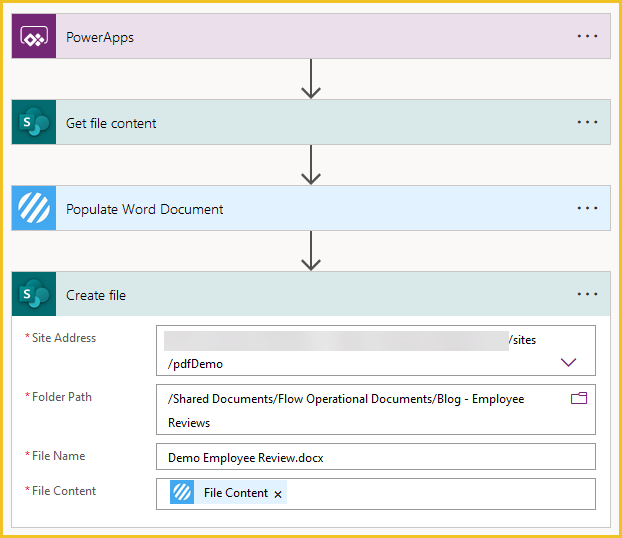
Task: Click the Site Address label
Action: pos(64,338)
